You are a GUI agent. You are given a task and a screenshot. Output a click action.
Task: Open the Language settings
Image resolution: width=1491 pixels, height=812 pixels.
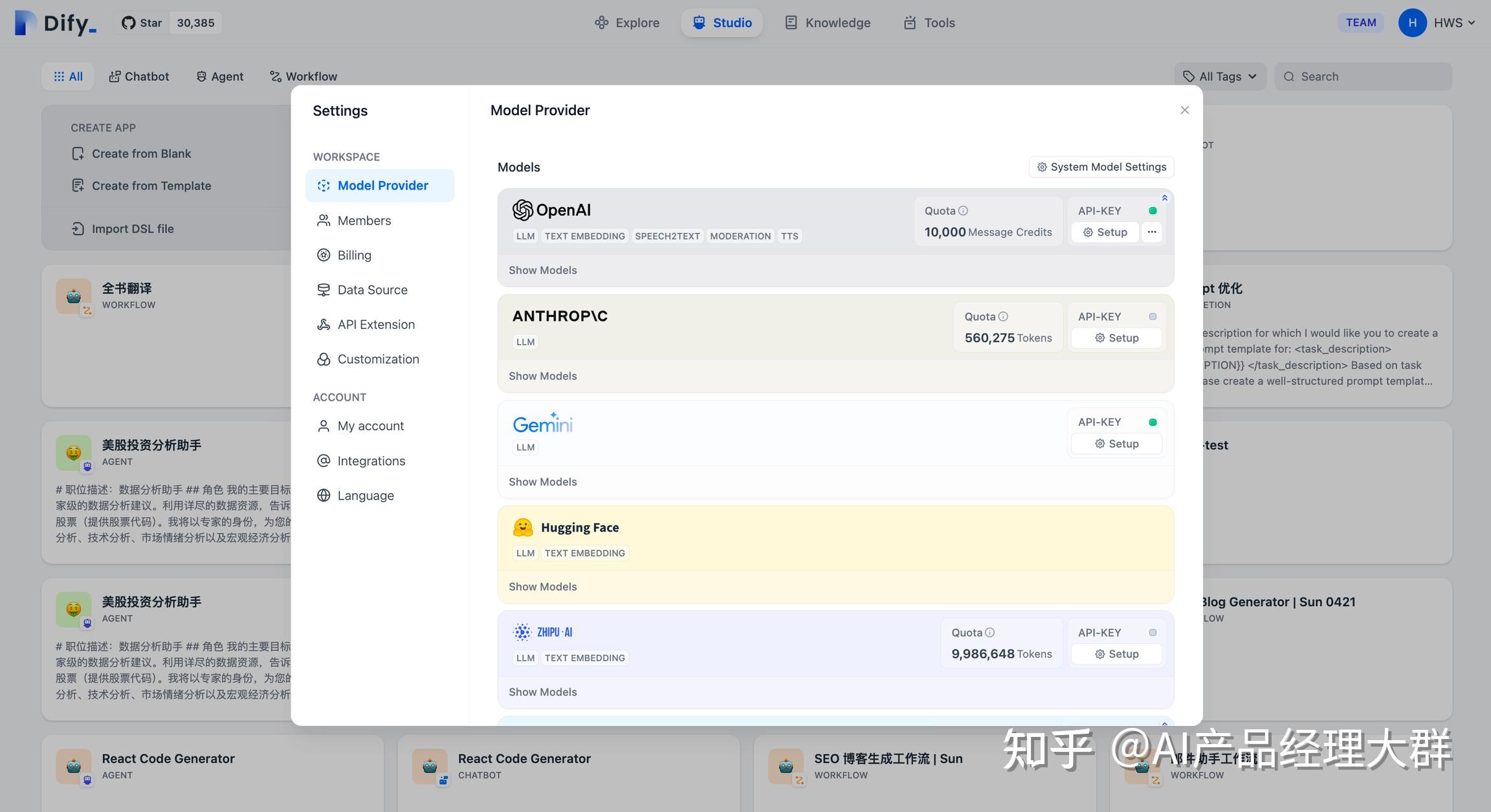[x=365, y=495]
